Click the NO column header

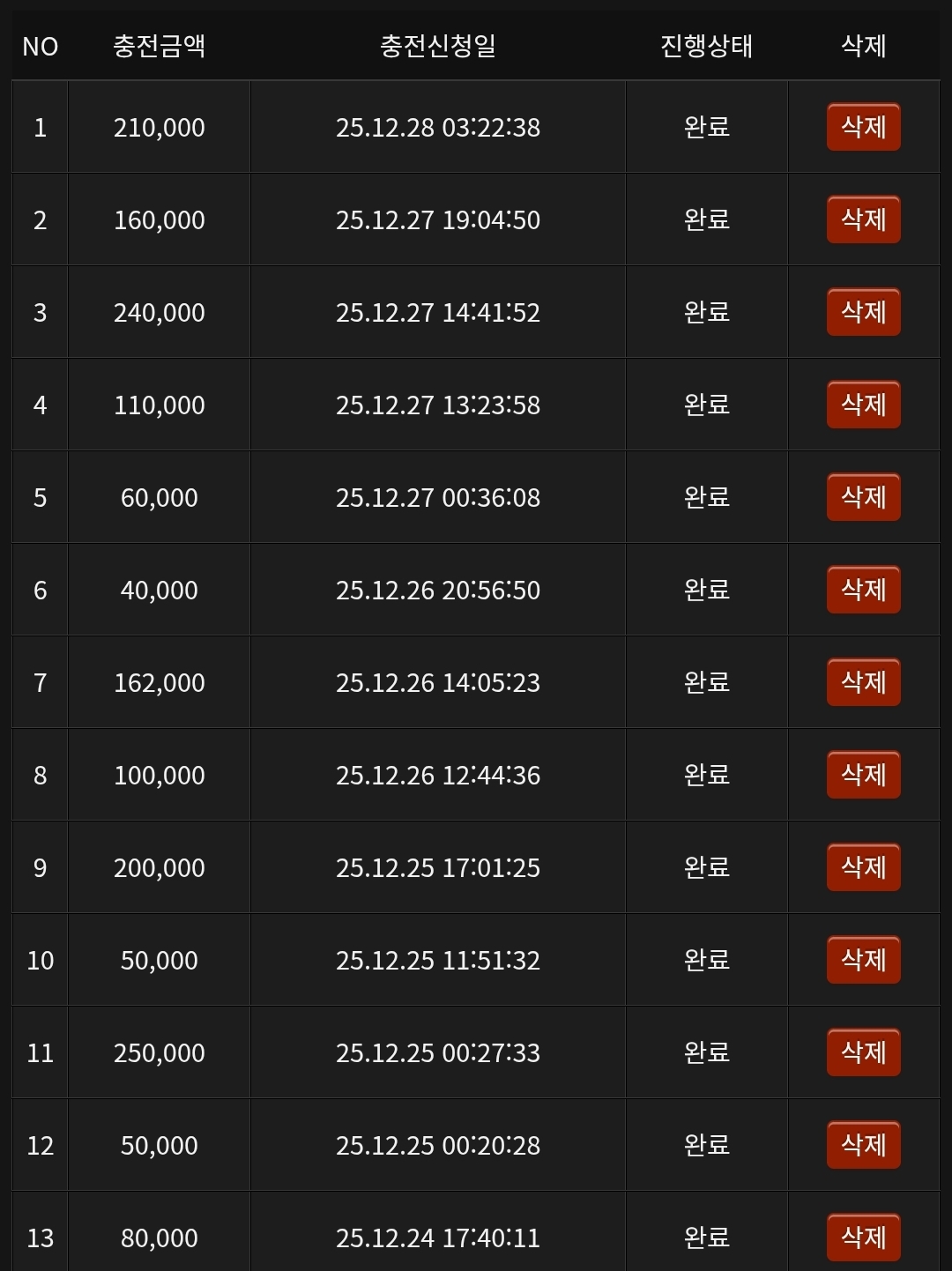41,46
